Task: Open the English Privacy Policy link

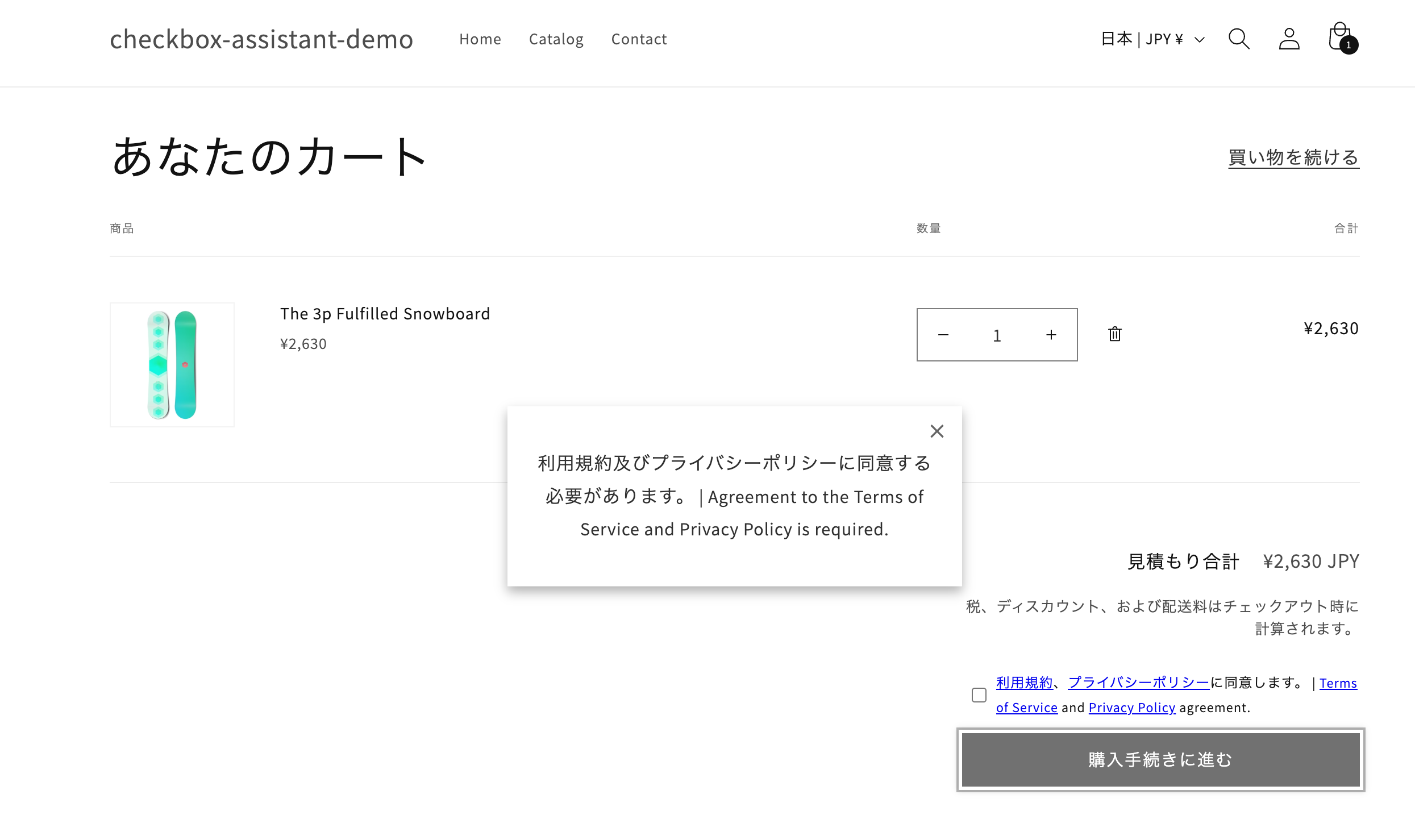Action: pyautogui.click(x=1131, y=708)
